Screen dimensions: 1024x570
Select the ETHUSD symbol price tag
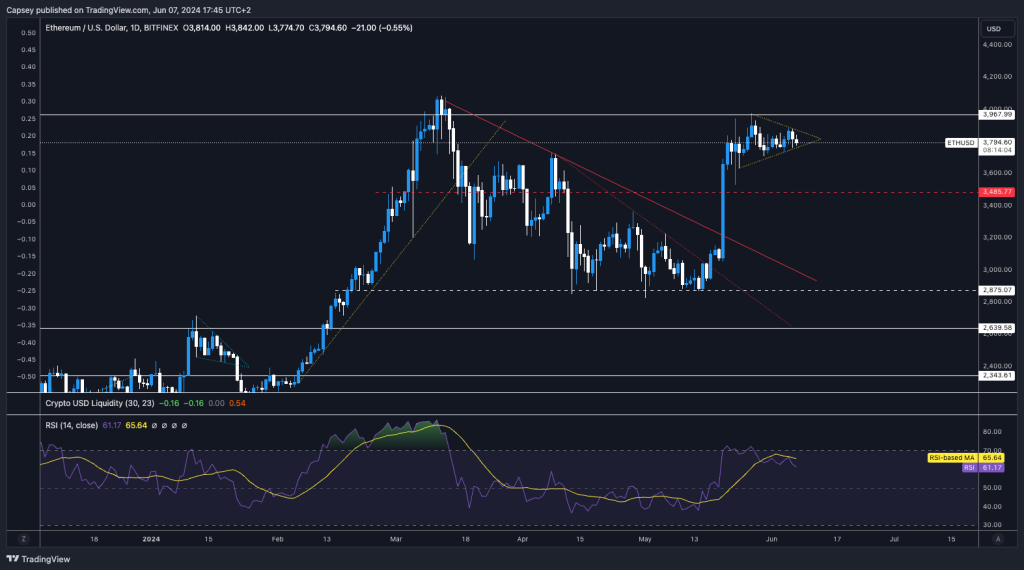[x=961, y=142]
